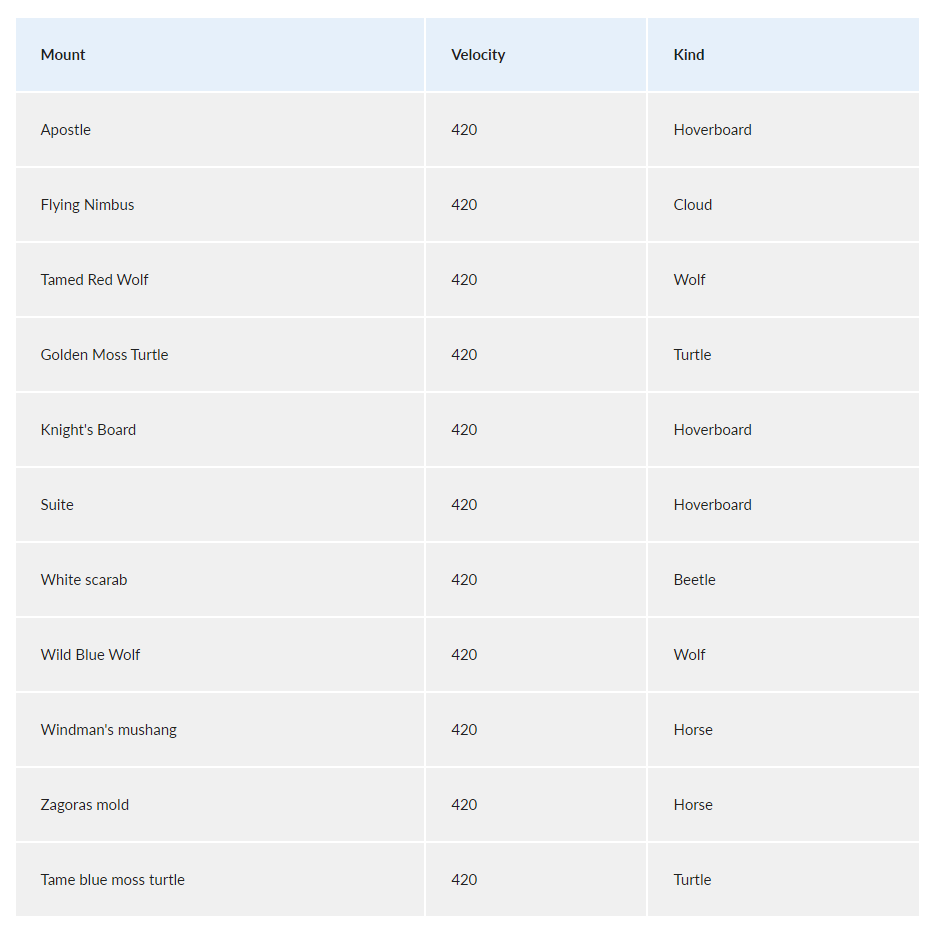The height and width of the screenshot is (932, 934).
Task: Click the Tamed Red Wolf cell
Action: [x=220, y=280]
